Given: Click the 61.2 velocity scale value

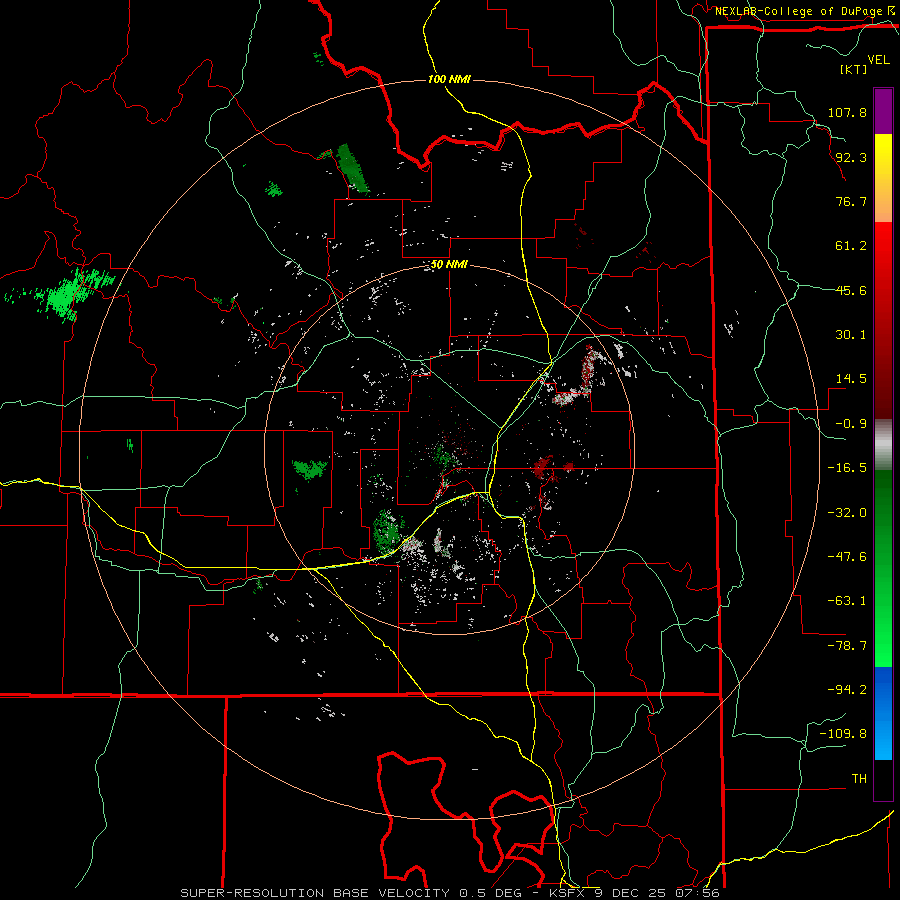Looking at the screenshot, I should click(851, 246).
